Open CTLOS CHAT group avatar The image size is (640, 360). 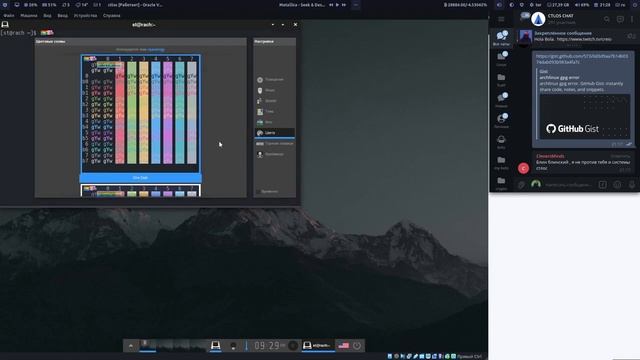point(538,19)
